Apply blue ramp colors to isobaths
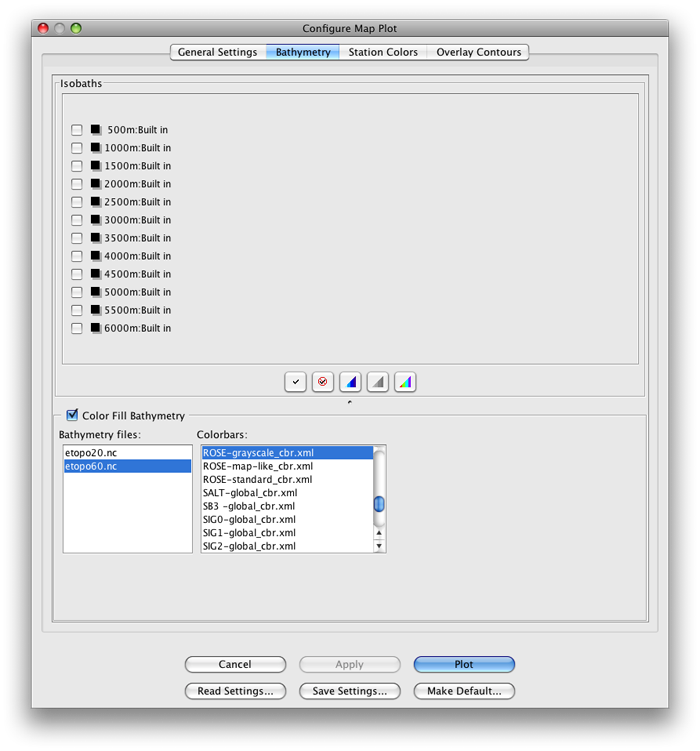Viewport: 700px width, 751px height. pyautogui.click(x=350, y=382)
